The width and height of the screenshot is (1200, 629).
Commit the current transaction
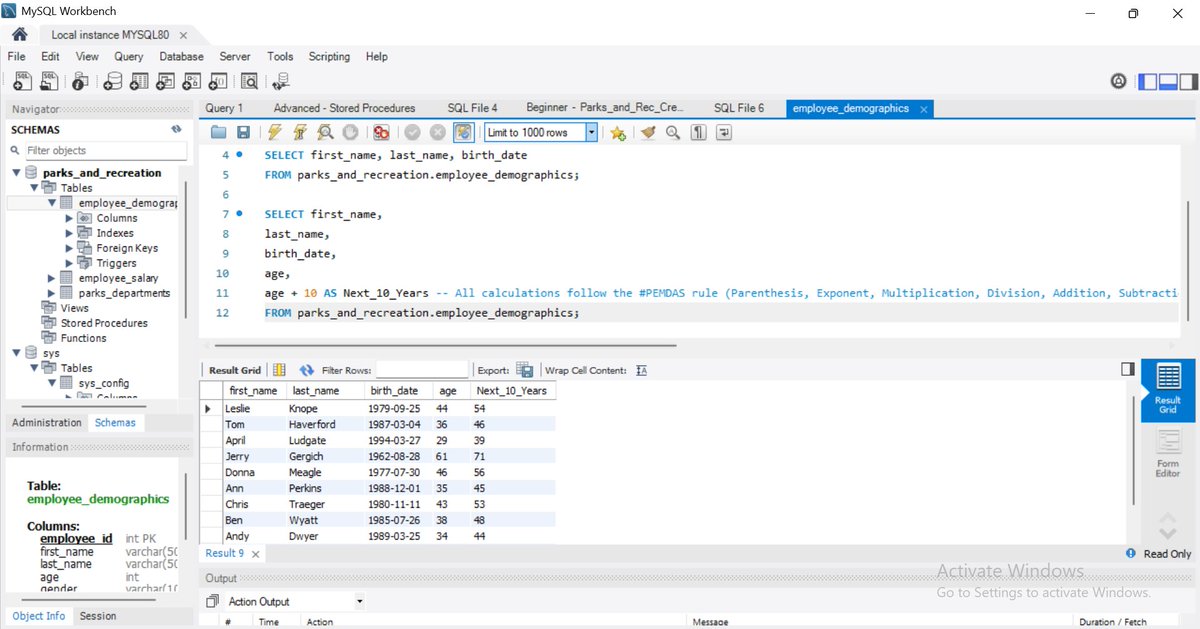tap(412, 131)
